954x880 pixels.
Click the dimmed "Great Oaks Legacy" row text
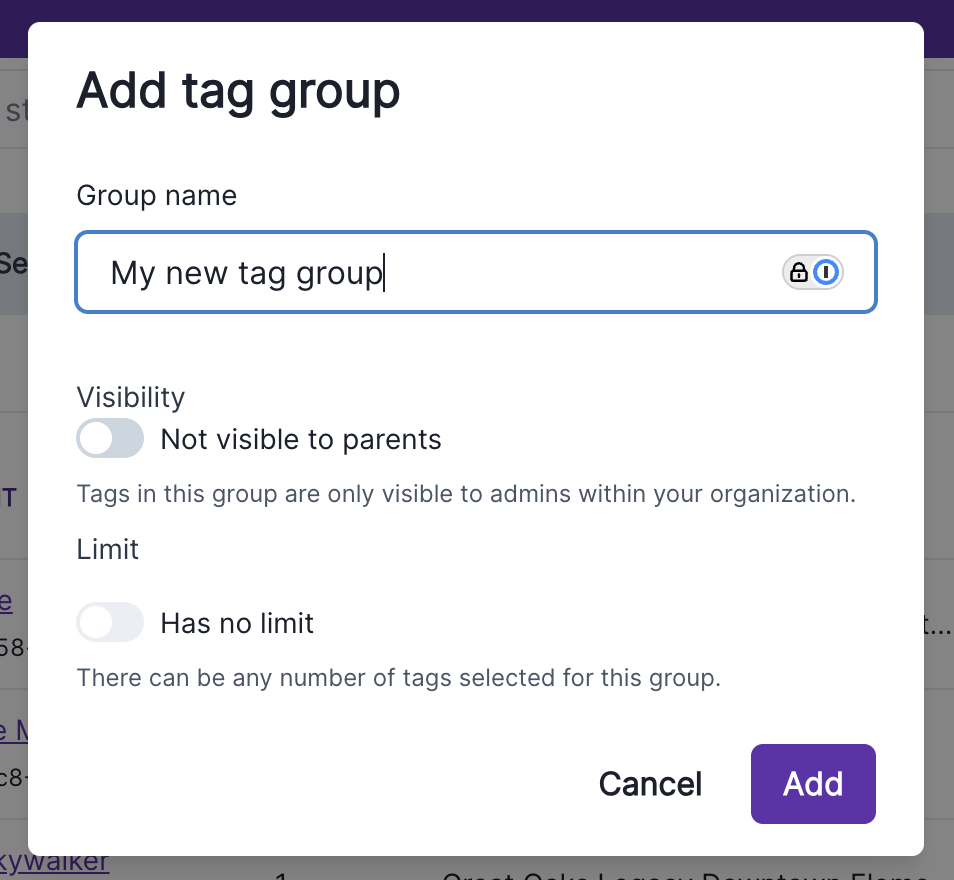tap(690, 874)
